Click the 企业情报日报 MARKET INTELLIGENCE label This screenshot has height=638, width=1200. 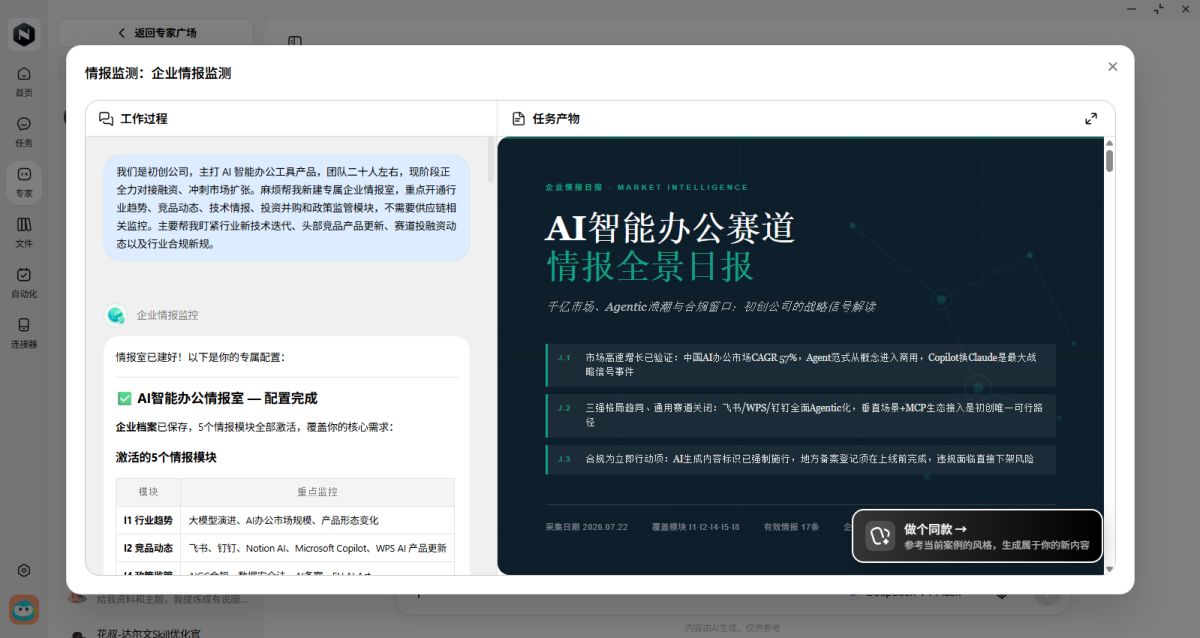click(x=647, y=187)
